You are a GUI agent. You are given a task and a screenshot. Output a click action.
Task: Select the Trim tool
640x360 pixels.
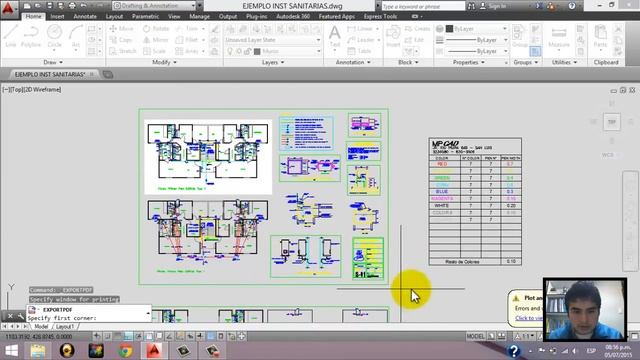pos(187,29)
